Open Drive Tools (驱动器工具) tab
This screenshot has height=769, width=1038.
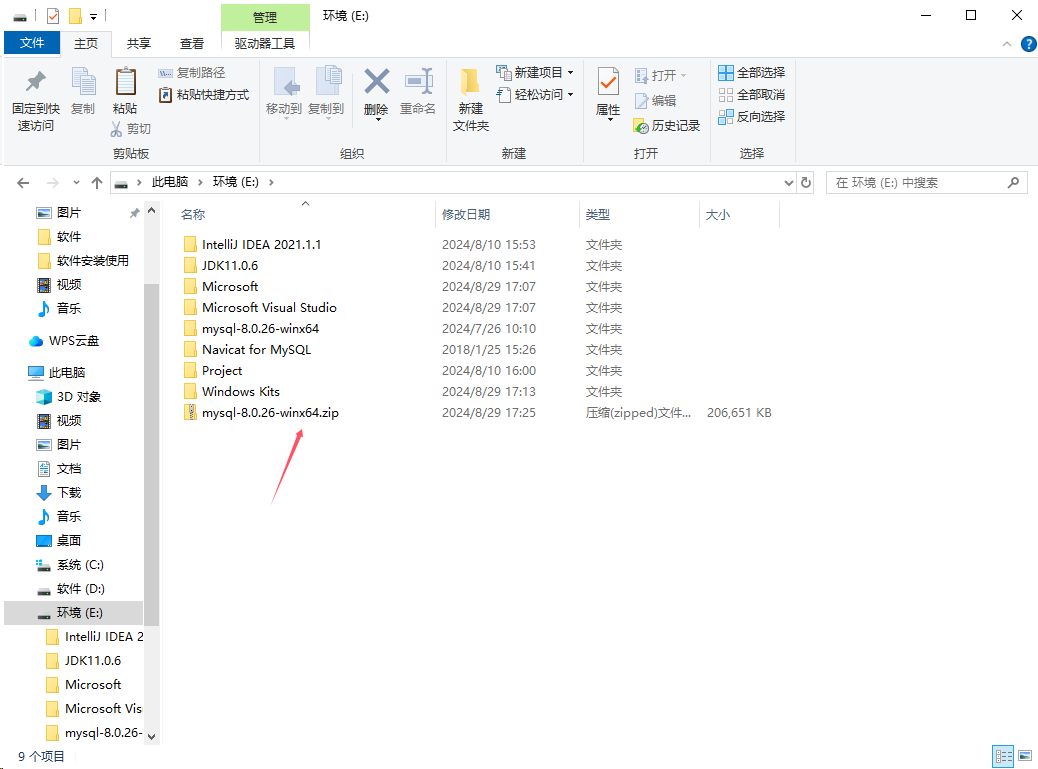265,44
